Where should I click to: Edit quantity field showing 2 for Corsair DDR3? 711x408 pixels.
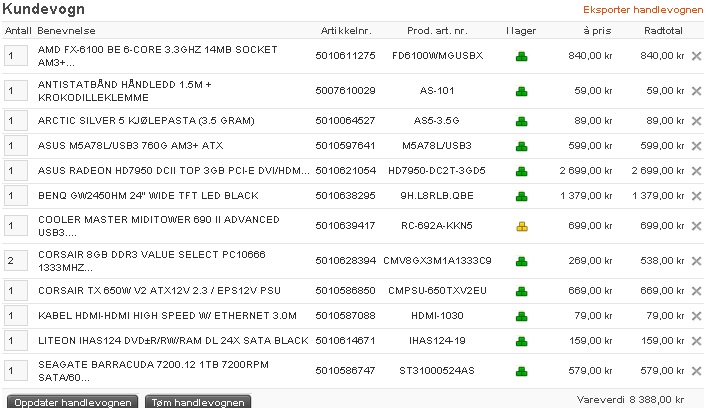16,260
